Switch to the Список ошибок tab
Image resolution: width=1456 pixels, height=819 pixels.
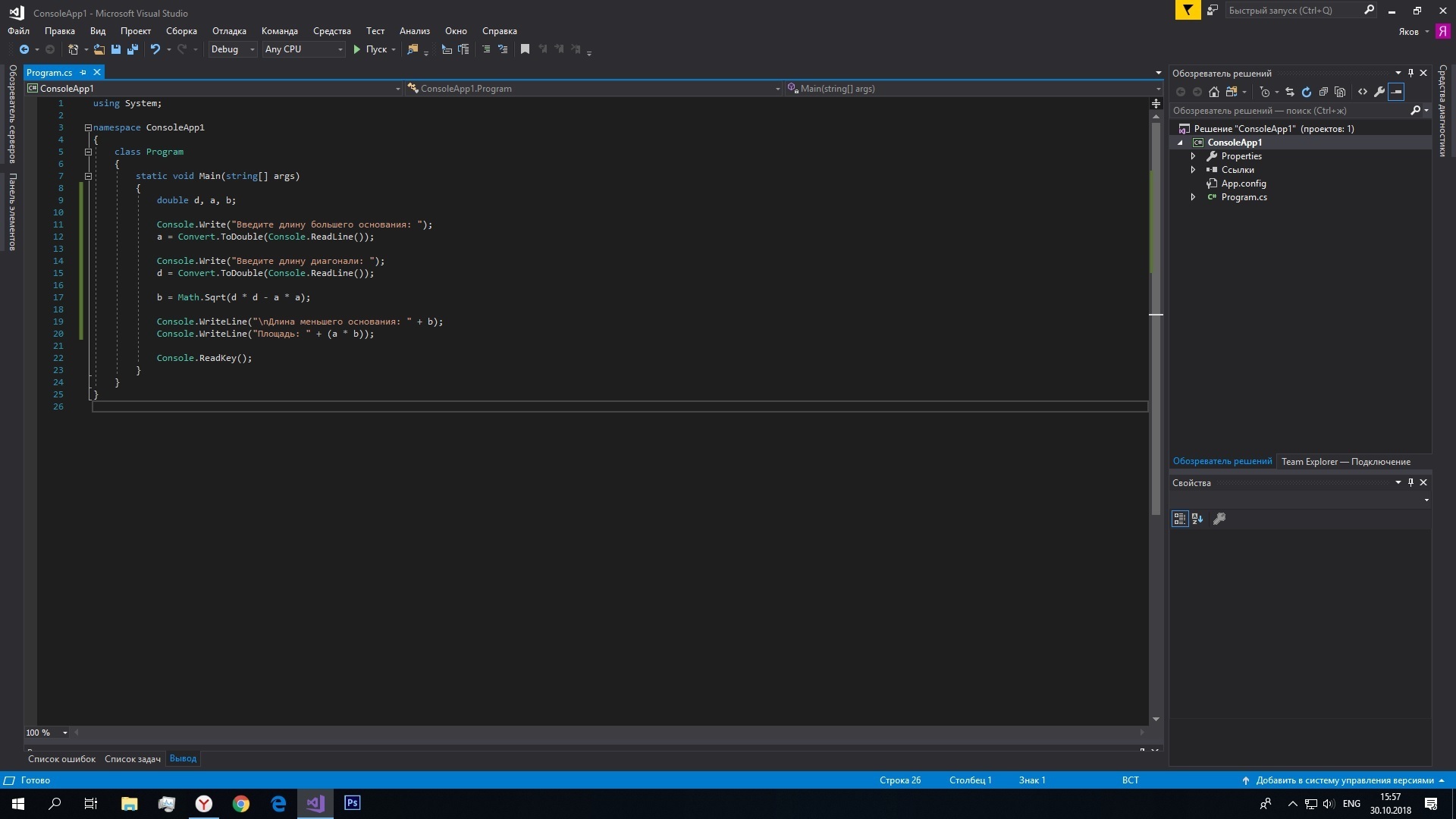(x=61, y=758)
